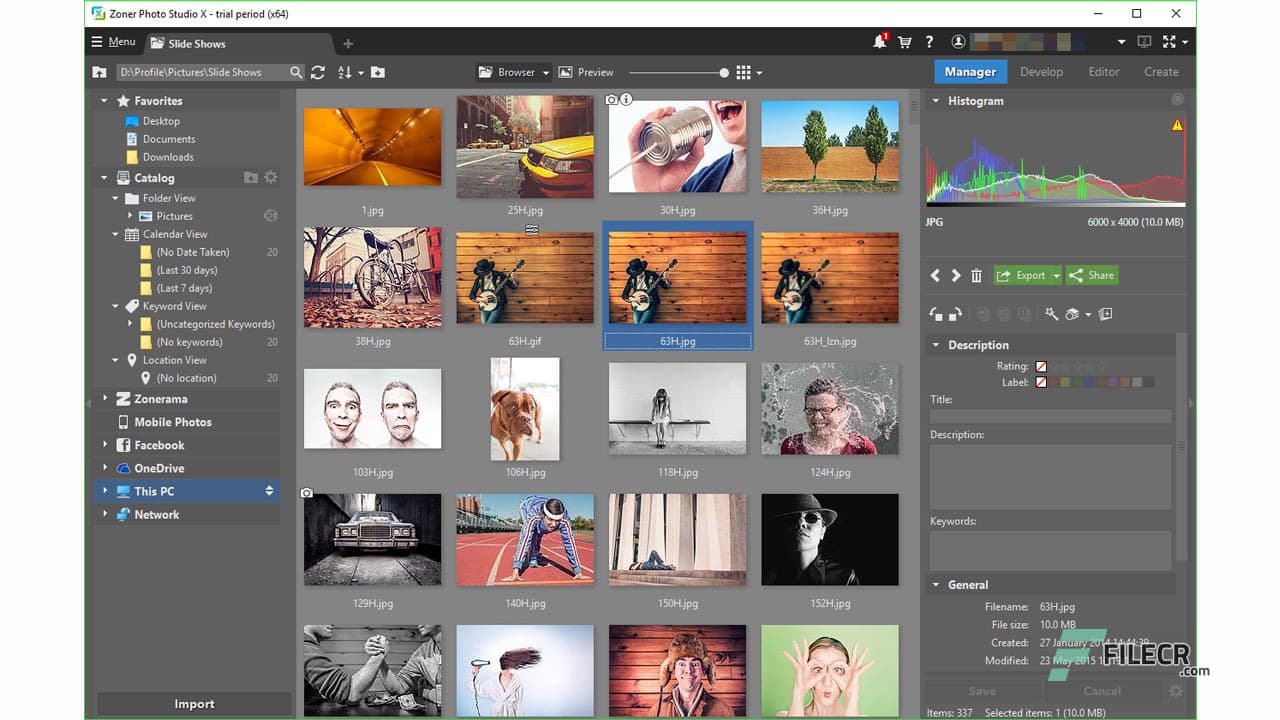1280x720 pixels.
Task: Activate fullscreen view with the expand arrows icon
Action: click(1170, 42)
